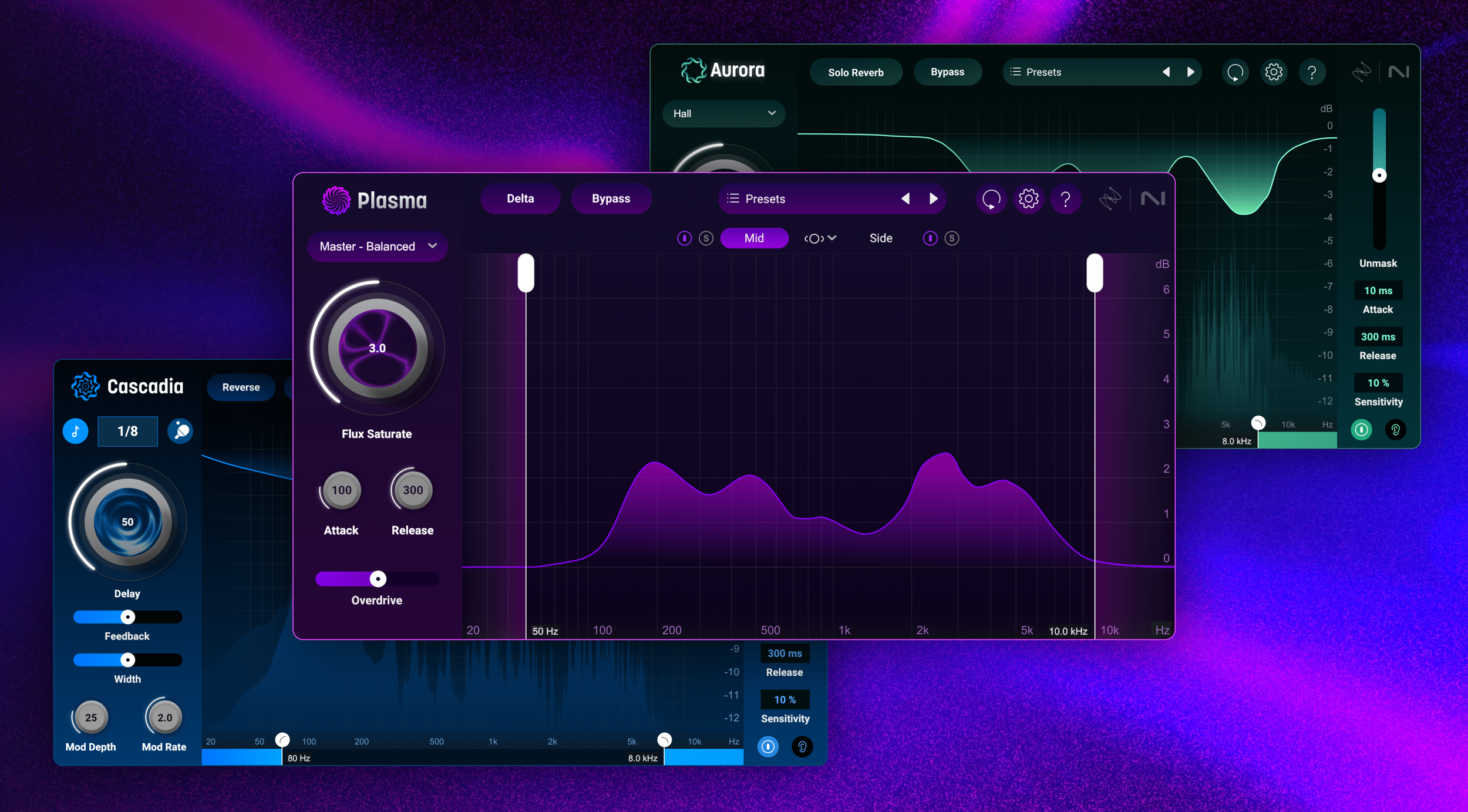Open the Master - Balanced mode dropdown

click(377, 247)
